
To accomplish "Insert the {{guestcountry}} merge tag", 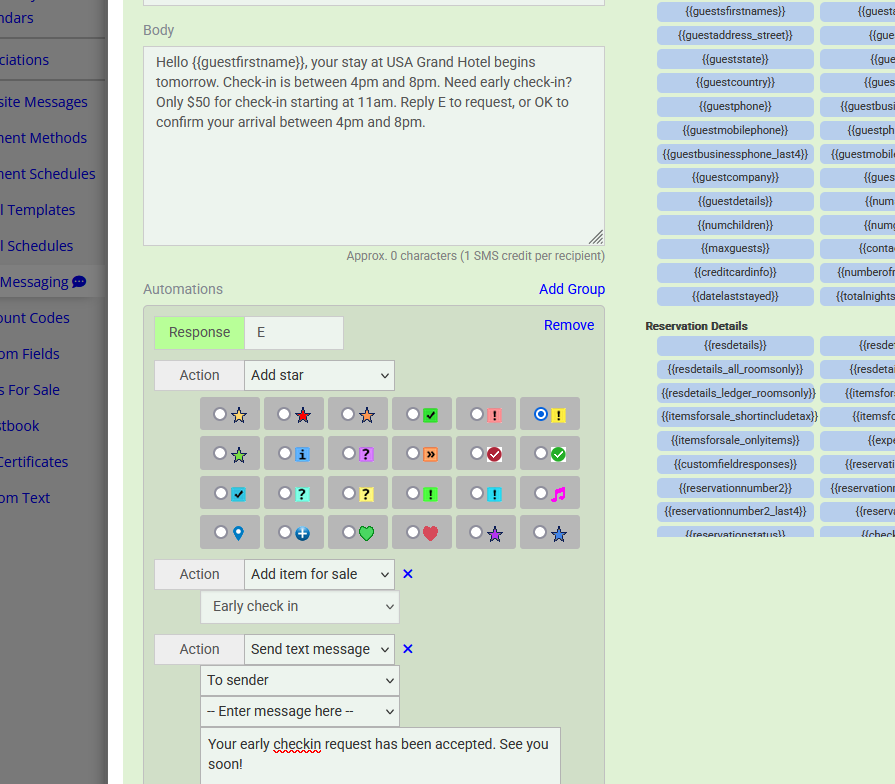I will (735, 82).
